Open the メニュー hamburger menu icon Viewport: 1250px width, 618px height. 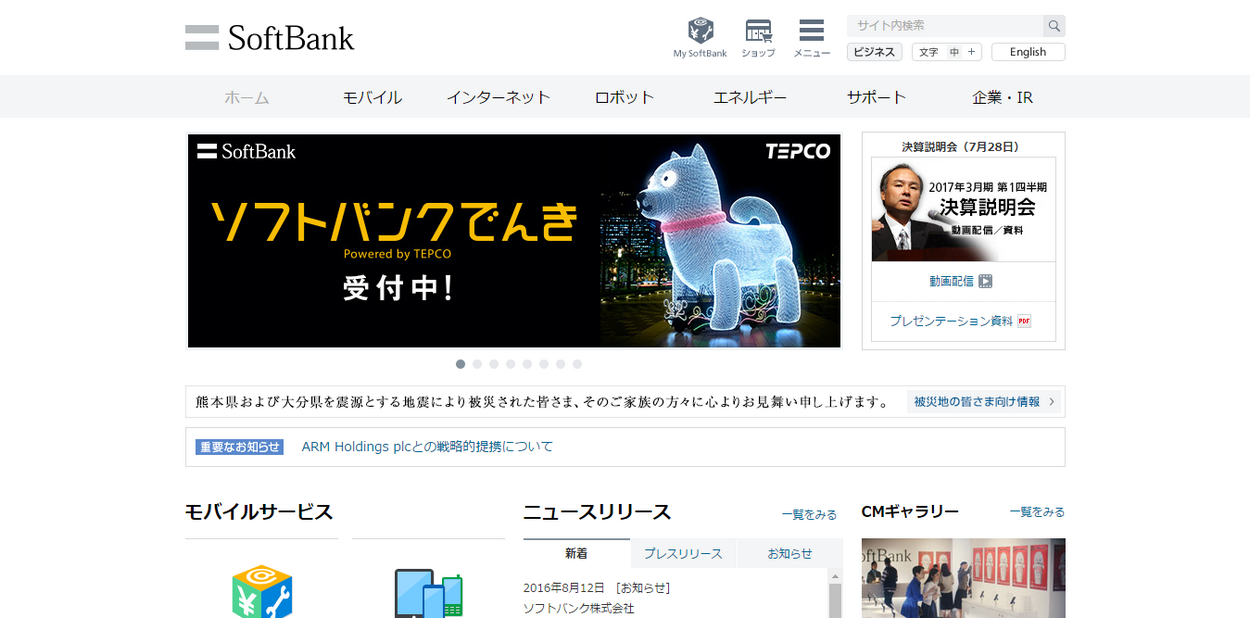point(811,30)
